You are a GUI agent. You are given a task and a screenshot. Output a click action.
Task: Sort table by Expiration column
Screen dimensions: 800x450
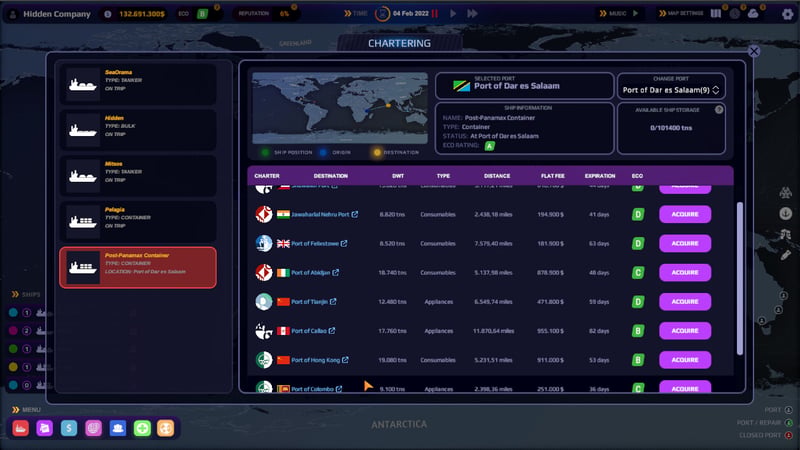[600, 176]
